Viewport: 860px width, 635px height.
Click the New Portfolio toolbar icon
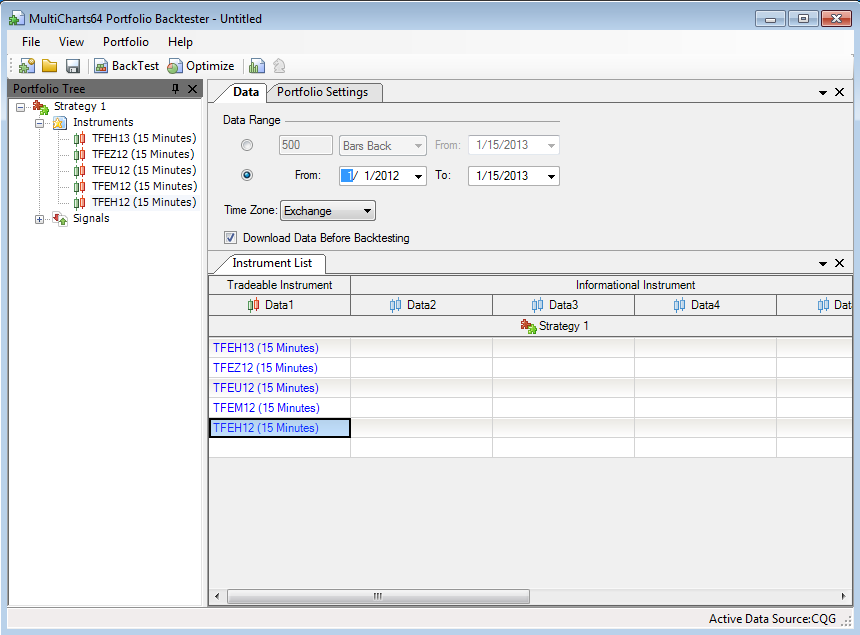[27, 66]
